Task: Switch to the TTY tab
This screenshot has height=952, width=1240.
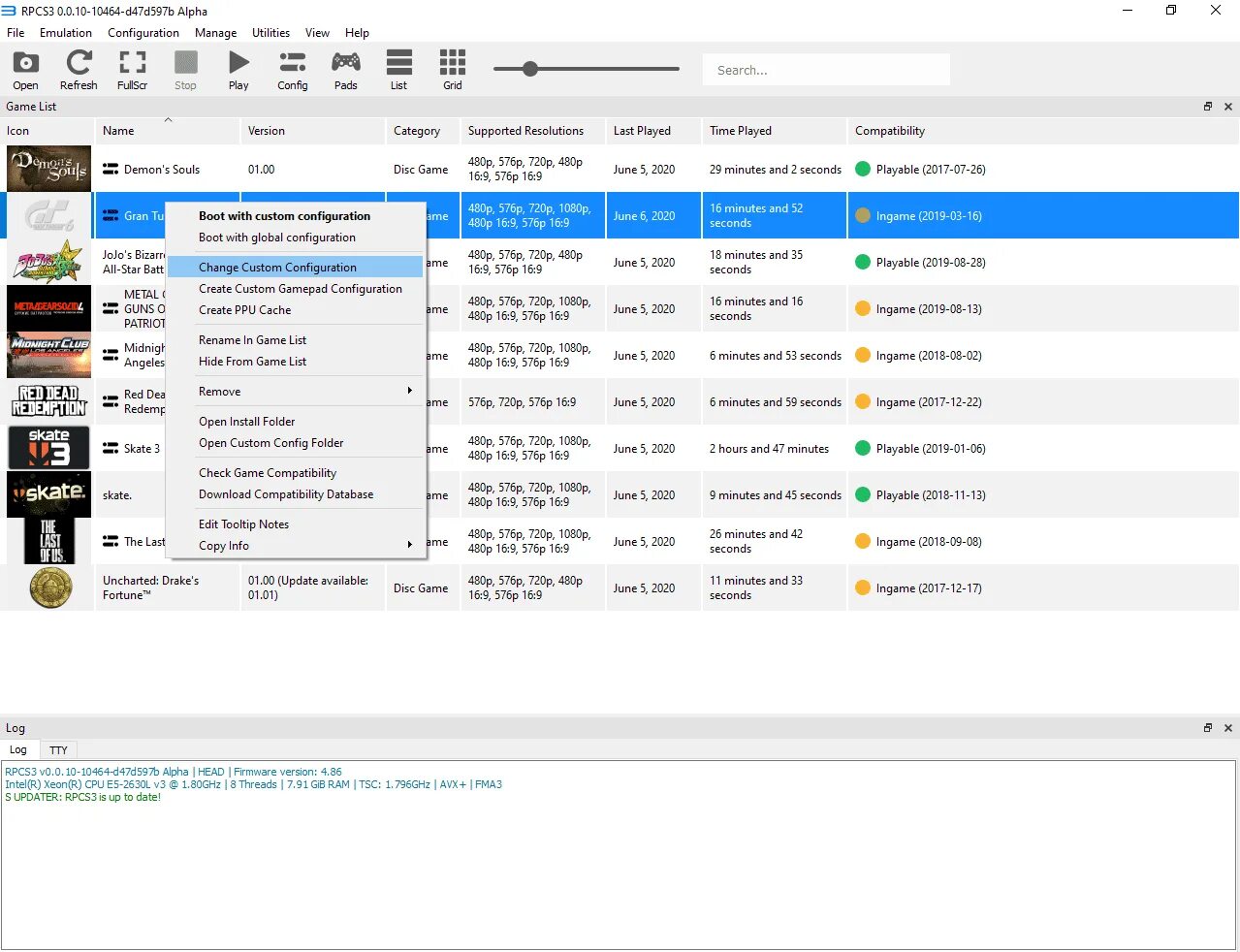Action: (58, 750)
